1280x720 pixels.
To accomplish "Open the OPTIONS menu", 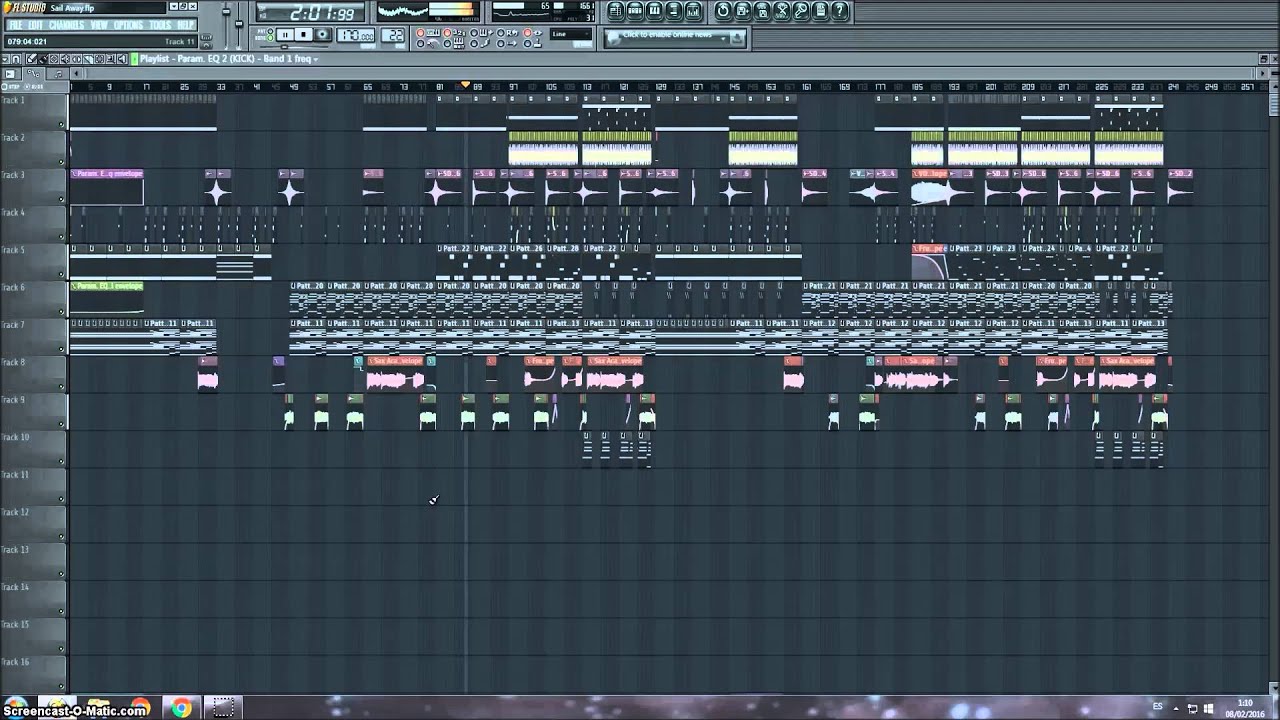I will pos(128,25).
